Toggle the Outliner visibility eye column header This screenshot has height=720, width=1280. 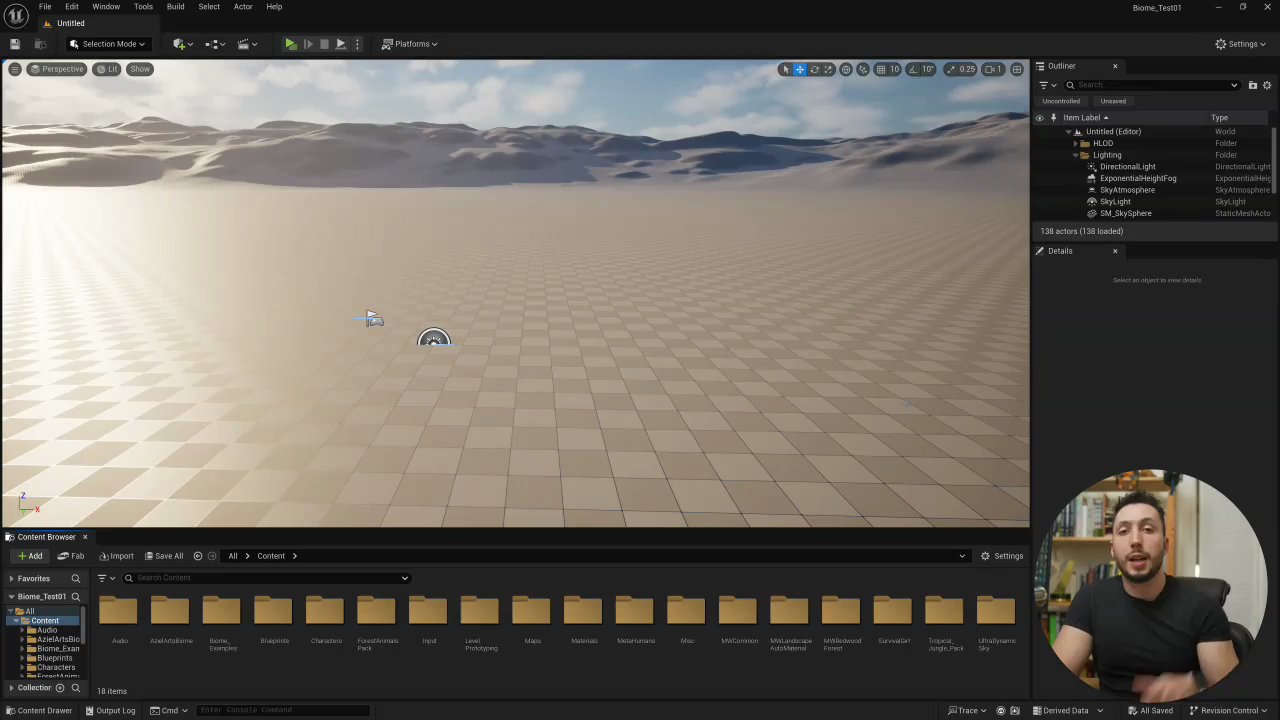1039,118
